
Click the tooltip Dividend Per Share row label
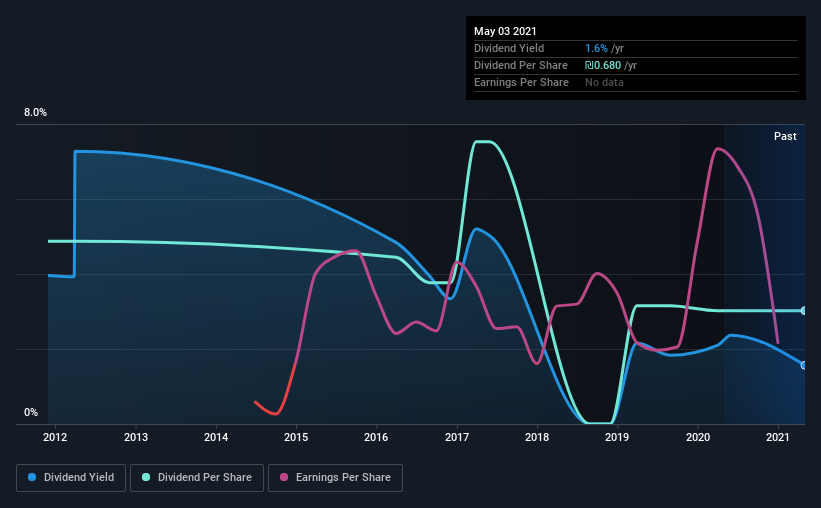pyautogui.click(x=520, y=65)
